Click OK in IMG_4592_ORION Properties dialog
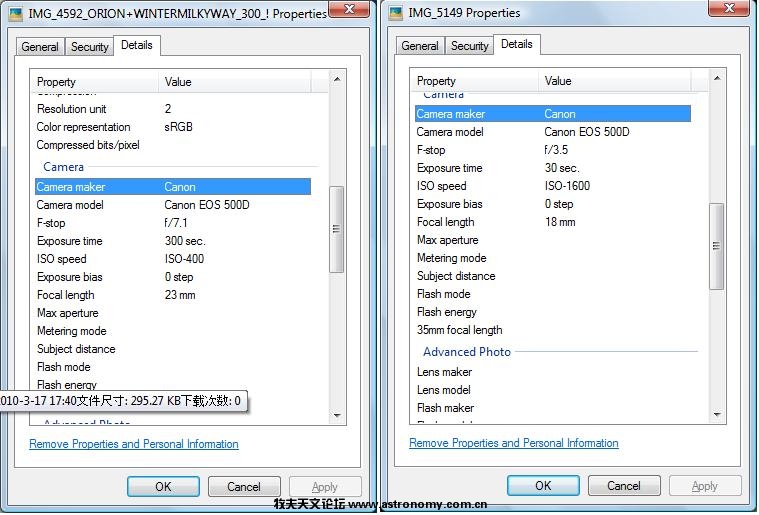 point(163,487)
